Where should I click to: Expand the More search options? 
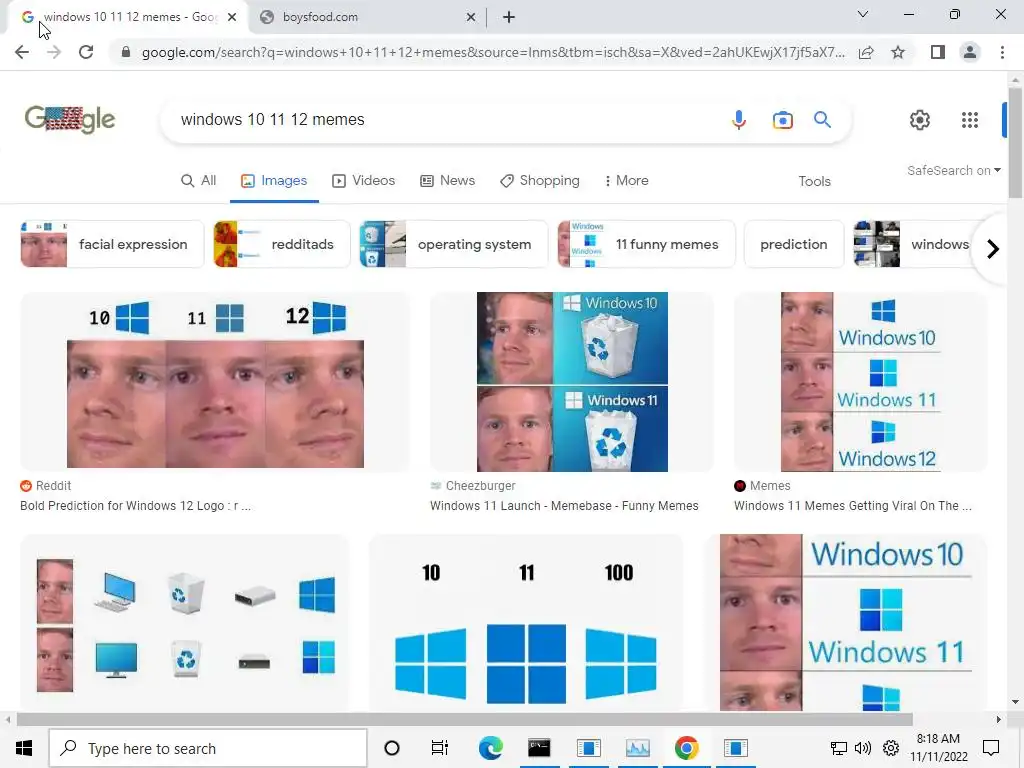click(626, 181)
